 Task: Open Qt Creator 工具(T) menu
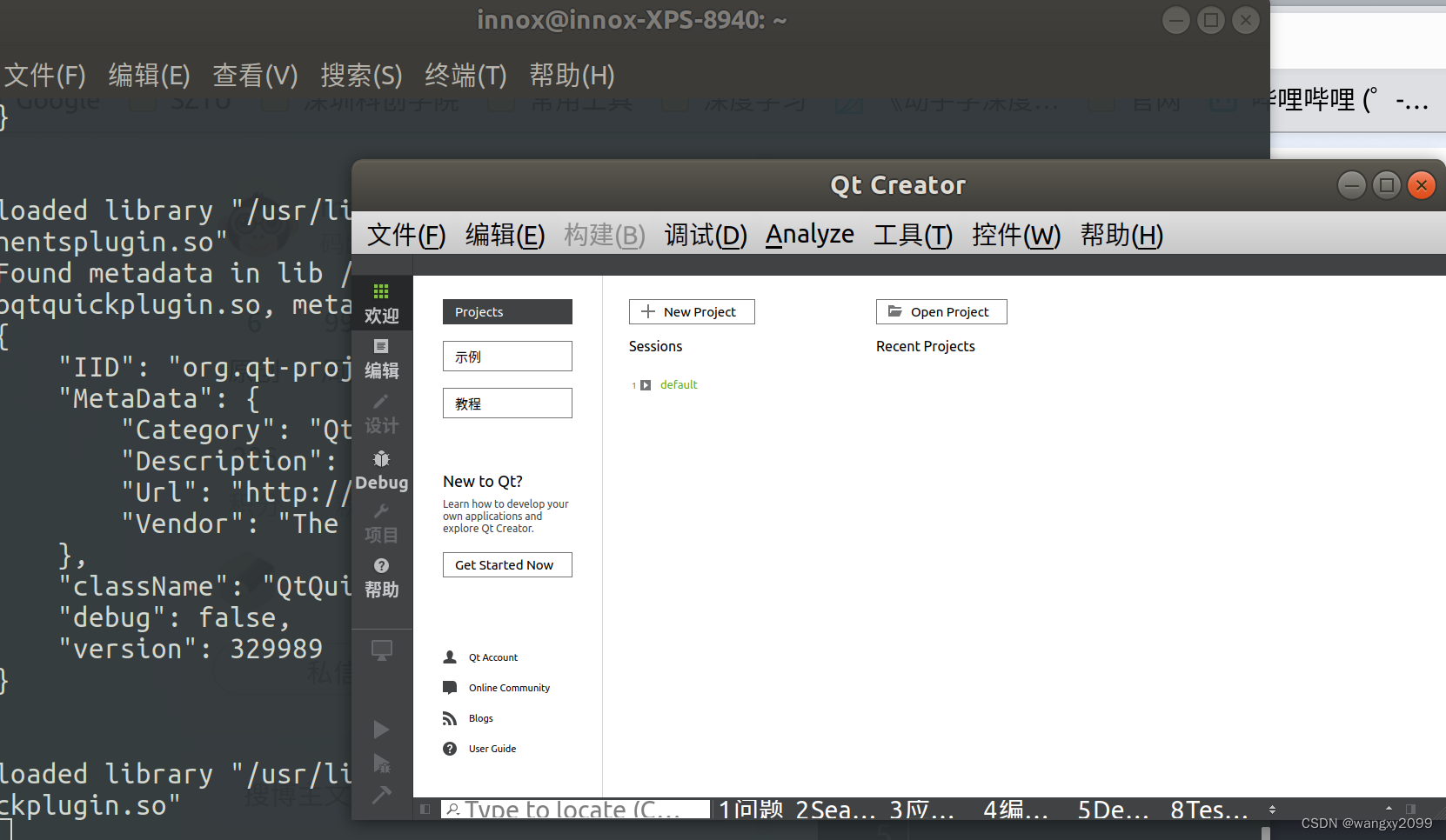click(x=913, y=235)
